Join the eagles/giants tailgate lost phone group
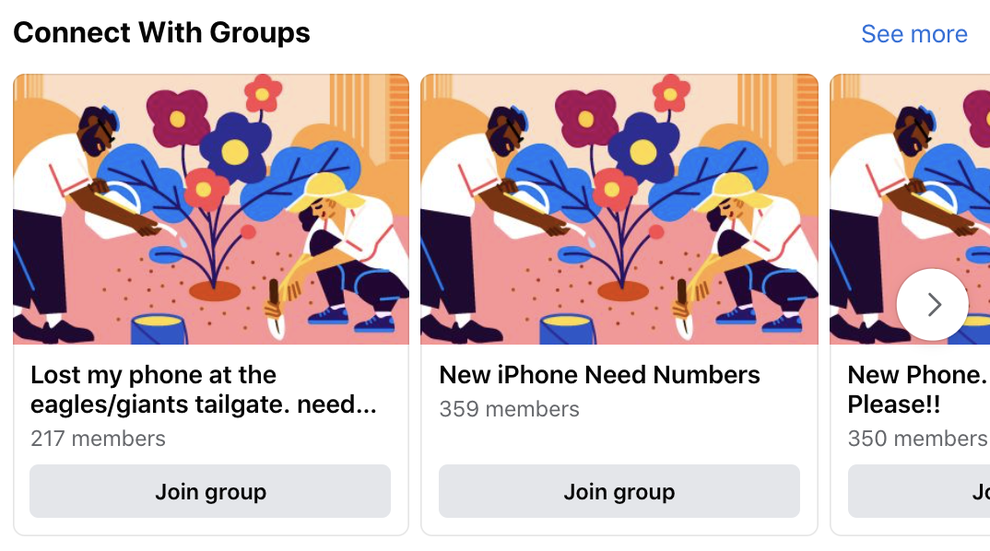Screen dimensions: 990x551 coord(210,491)
